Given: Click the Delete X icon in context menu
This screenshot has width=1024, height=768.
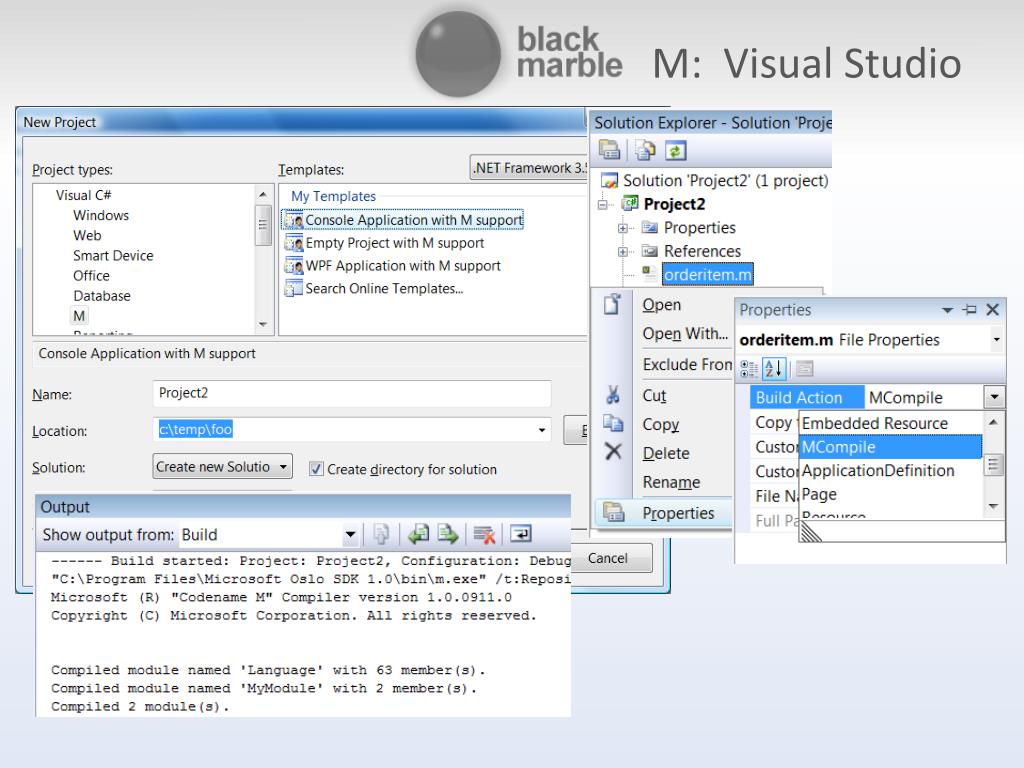Looking at the screenshot, I should coord(613,451).
